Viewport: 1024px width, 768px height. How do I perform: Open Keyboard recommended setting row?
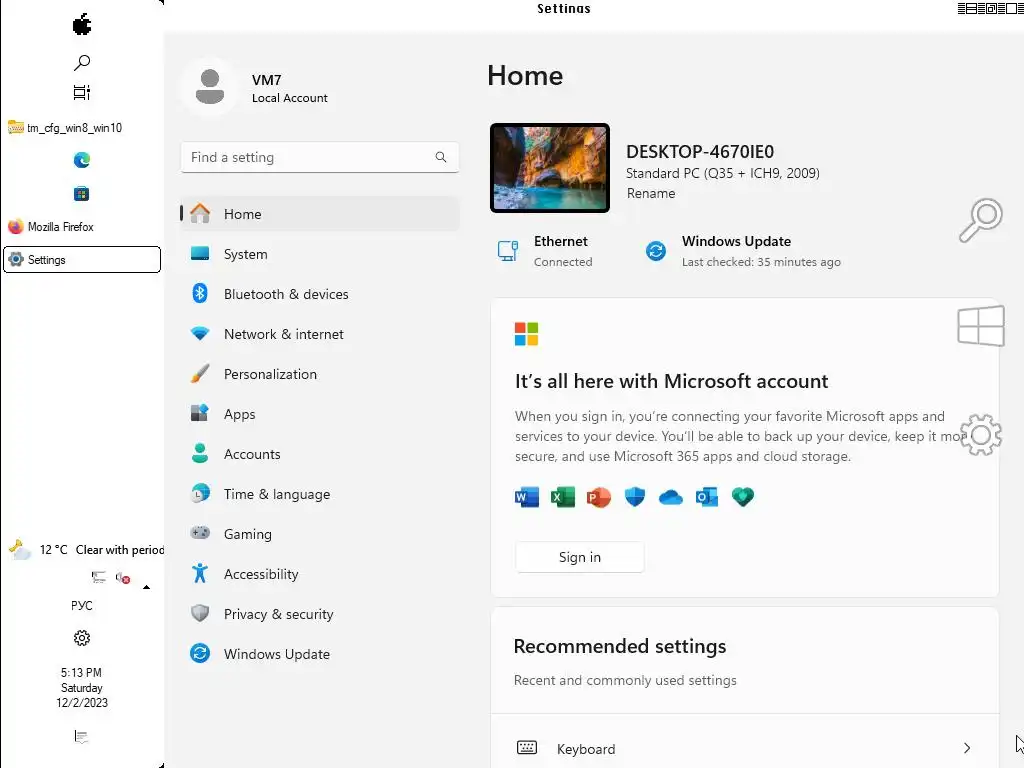(744, 748)
